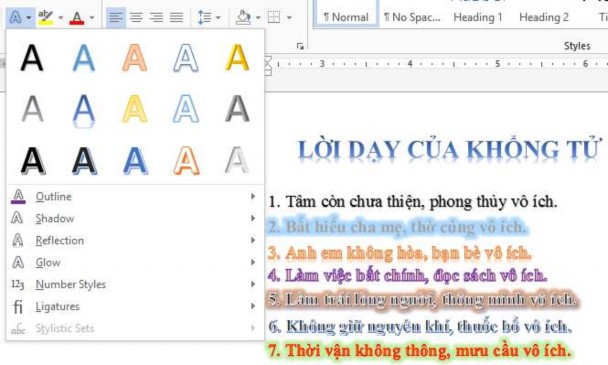Click line 6 Không giữ nguyên khí
The height and width of the screenshot is (365, 608).
(x=420, y=327)
